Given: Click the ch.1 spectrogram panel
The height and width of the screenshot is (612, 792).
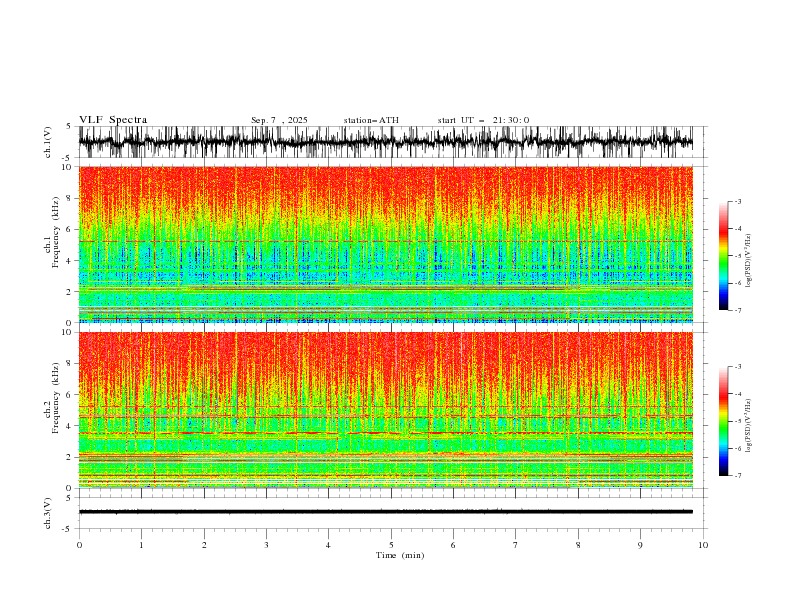Looking at the screenshot, I should click(386, 244).
